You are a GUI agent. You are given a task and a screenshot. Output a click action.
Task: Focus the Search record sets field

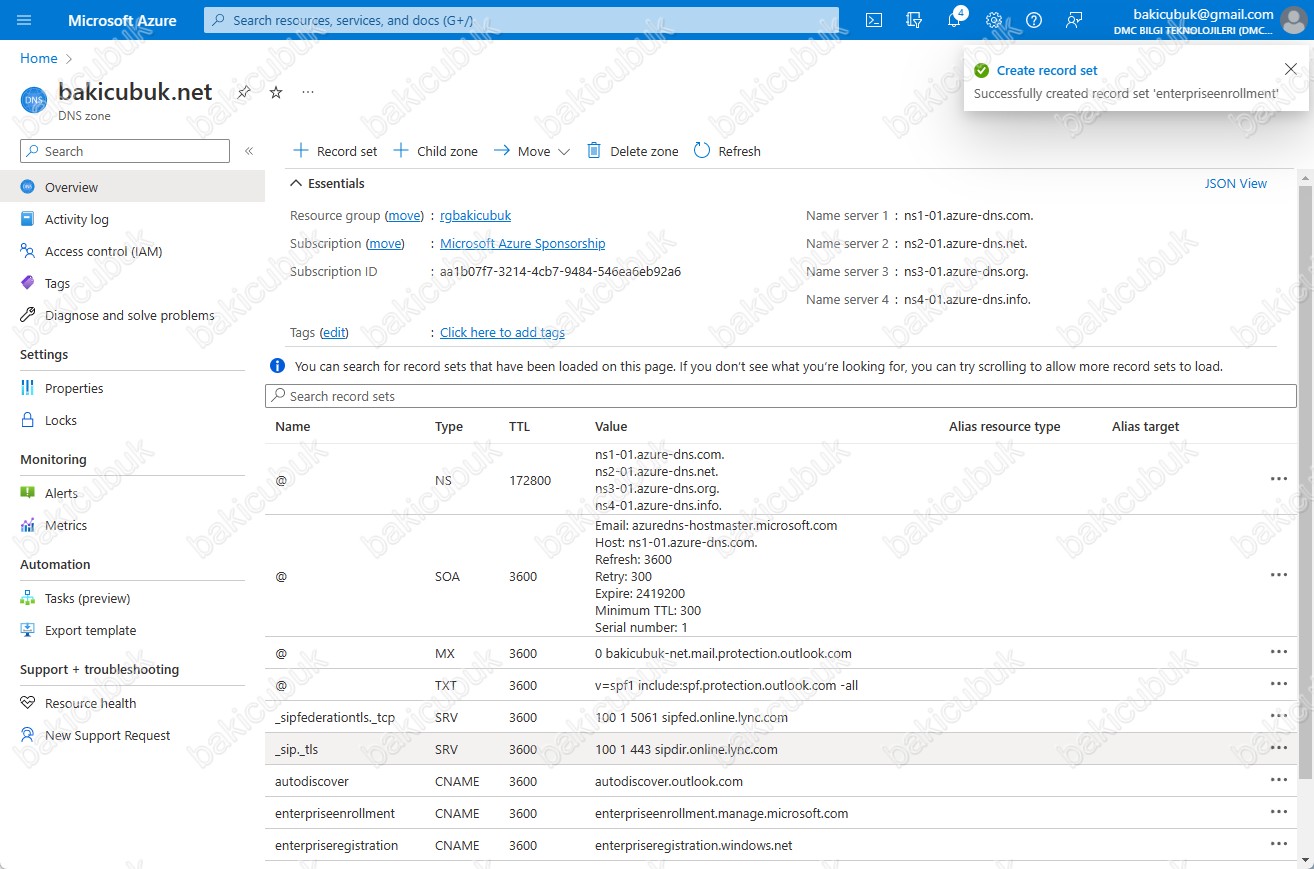(x=781, y=396)
